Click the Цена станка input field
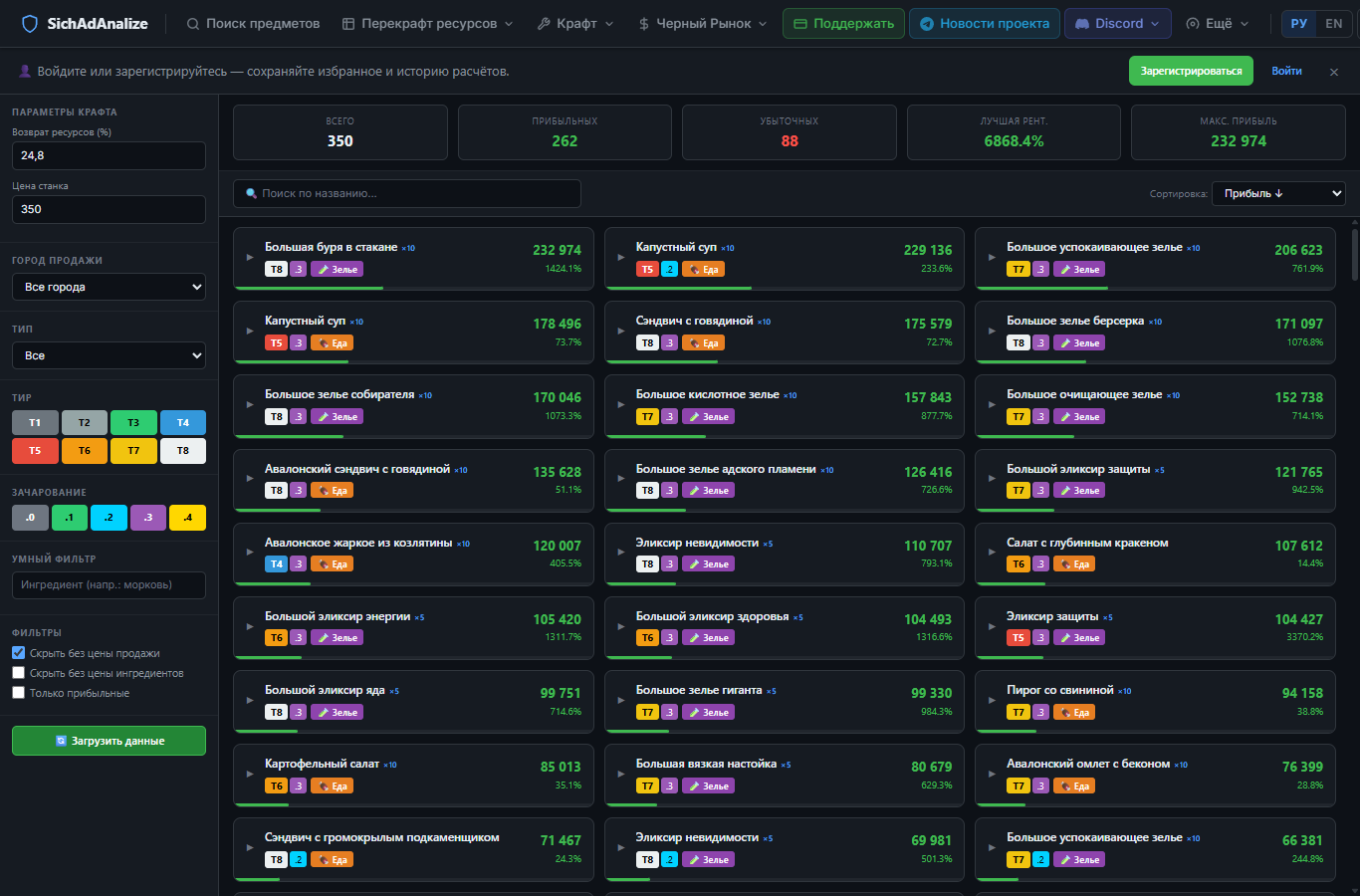Viewport: 1360px width, 896px height. pyautogui.click(x=109, y=209)
